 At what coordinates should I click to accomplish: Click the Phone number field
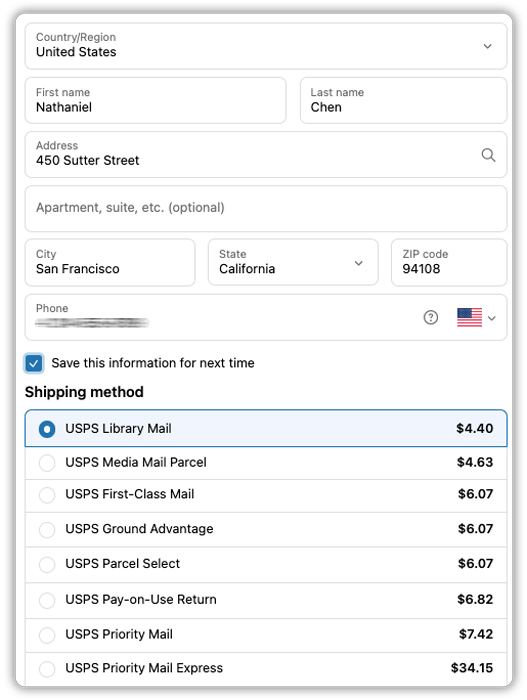(266, 317)
